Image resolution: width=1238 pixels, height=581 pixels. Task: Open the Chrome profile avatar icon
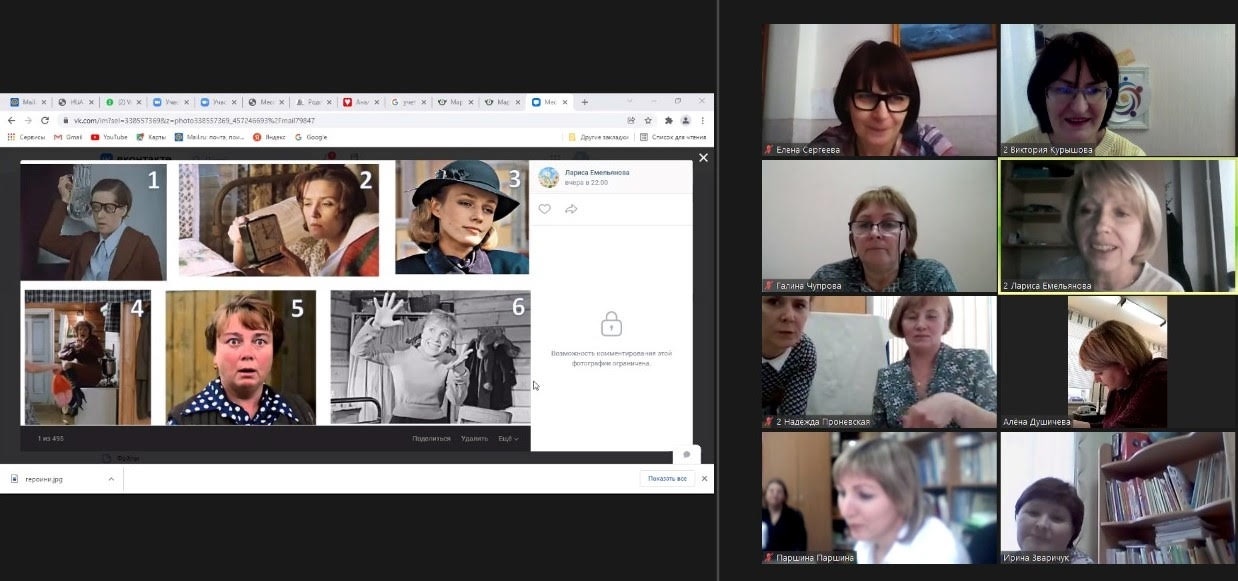point(685,120)
